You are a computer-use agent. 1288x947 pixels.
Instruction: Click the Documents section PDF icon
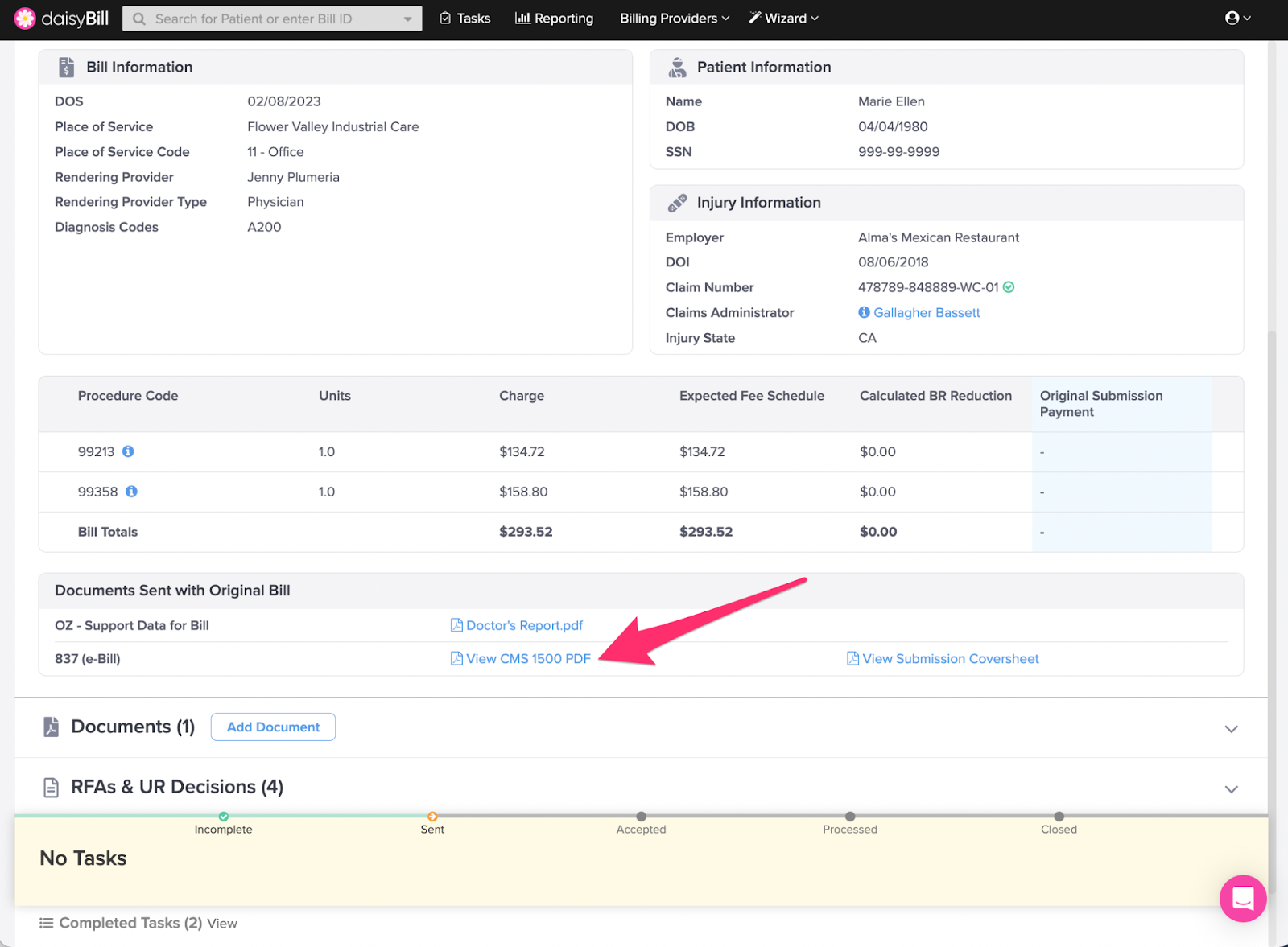[52, 727]
